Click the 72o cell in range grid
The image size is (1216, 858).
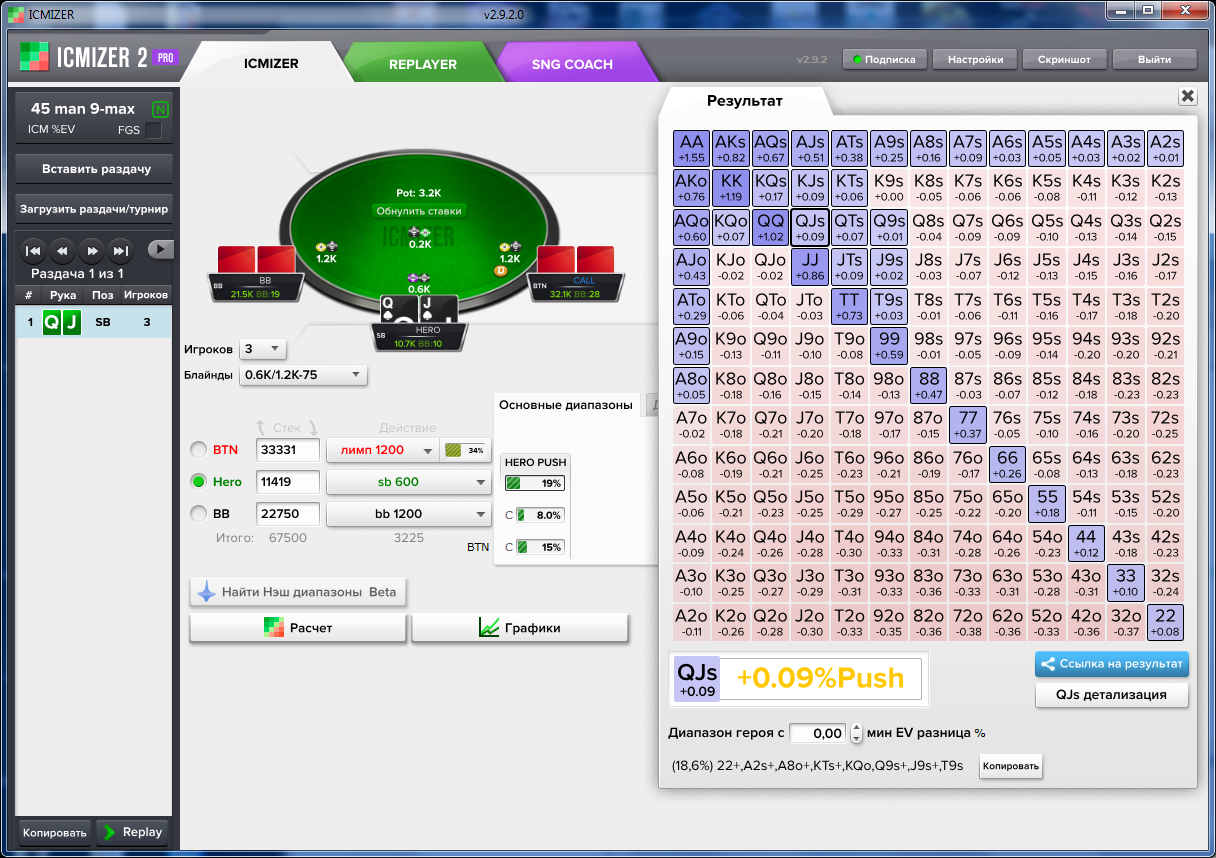967,622
